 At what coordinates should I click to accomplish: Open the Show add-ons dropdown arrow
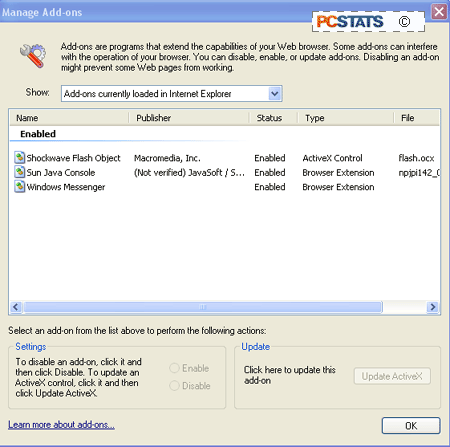coord(275,94)
